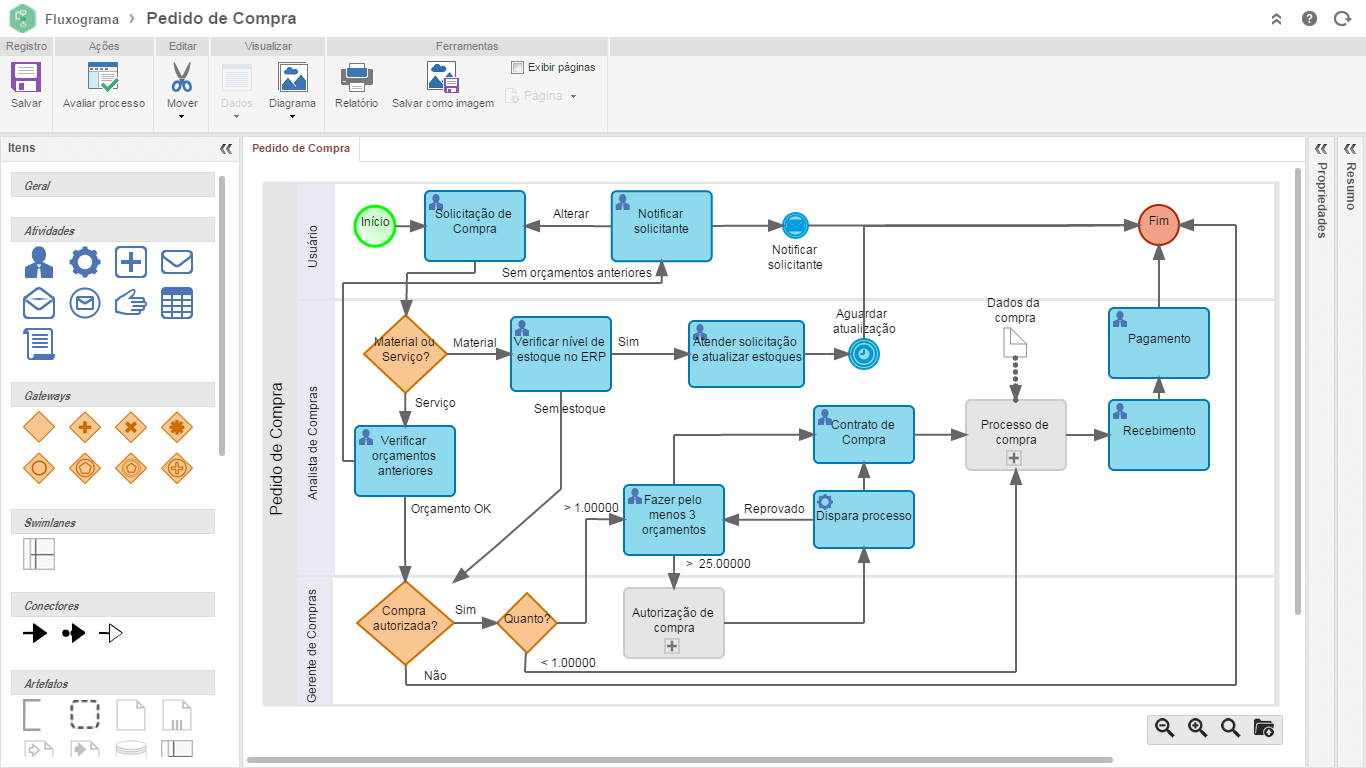Collapse the Itens panel
The image size is (1366, 768).
226,148
